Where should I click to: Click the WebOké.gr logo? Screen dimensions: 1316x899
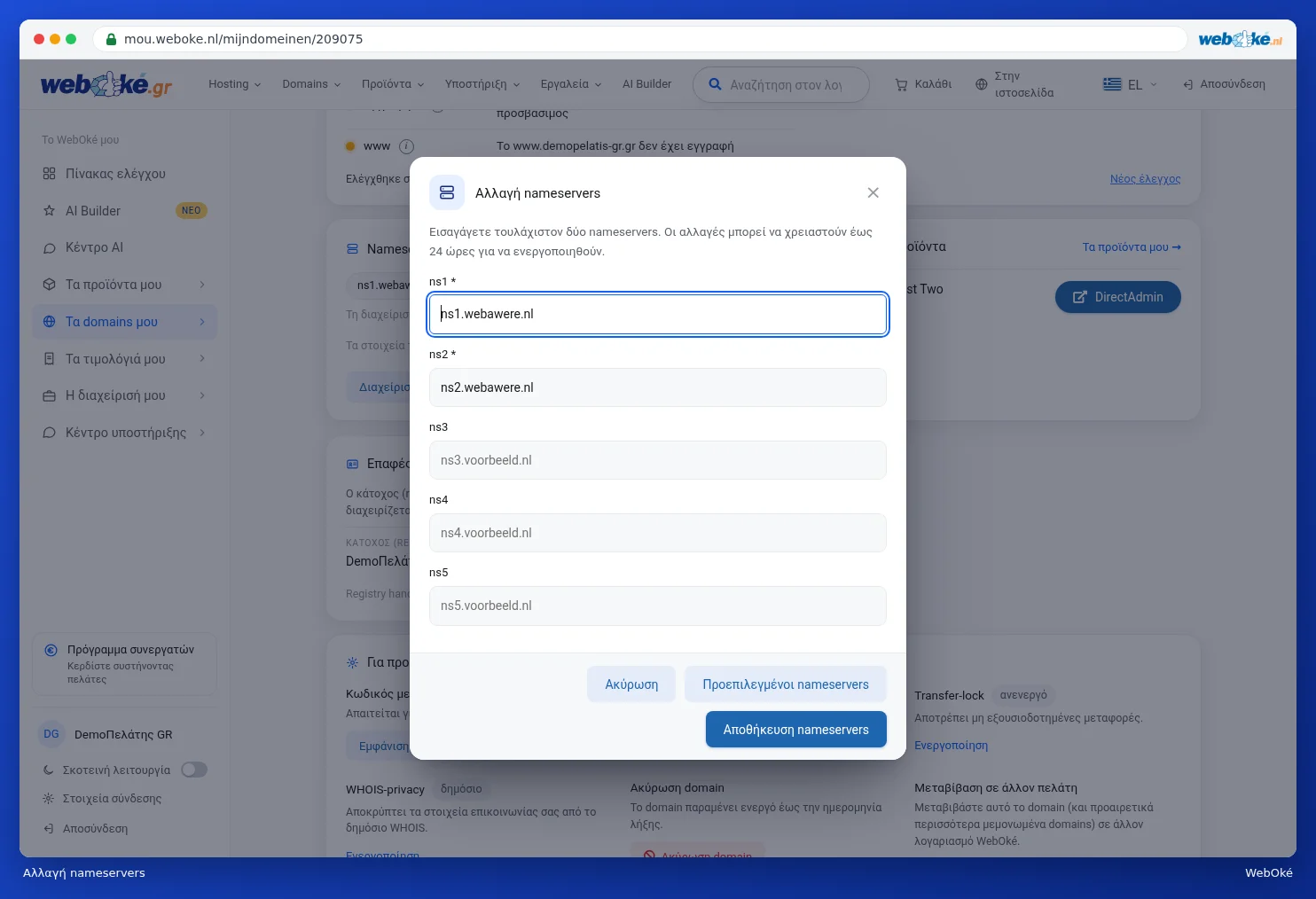(x=106, y=85)
